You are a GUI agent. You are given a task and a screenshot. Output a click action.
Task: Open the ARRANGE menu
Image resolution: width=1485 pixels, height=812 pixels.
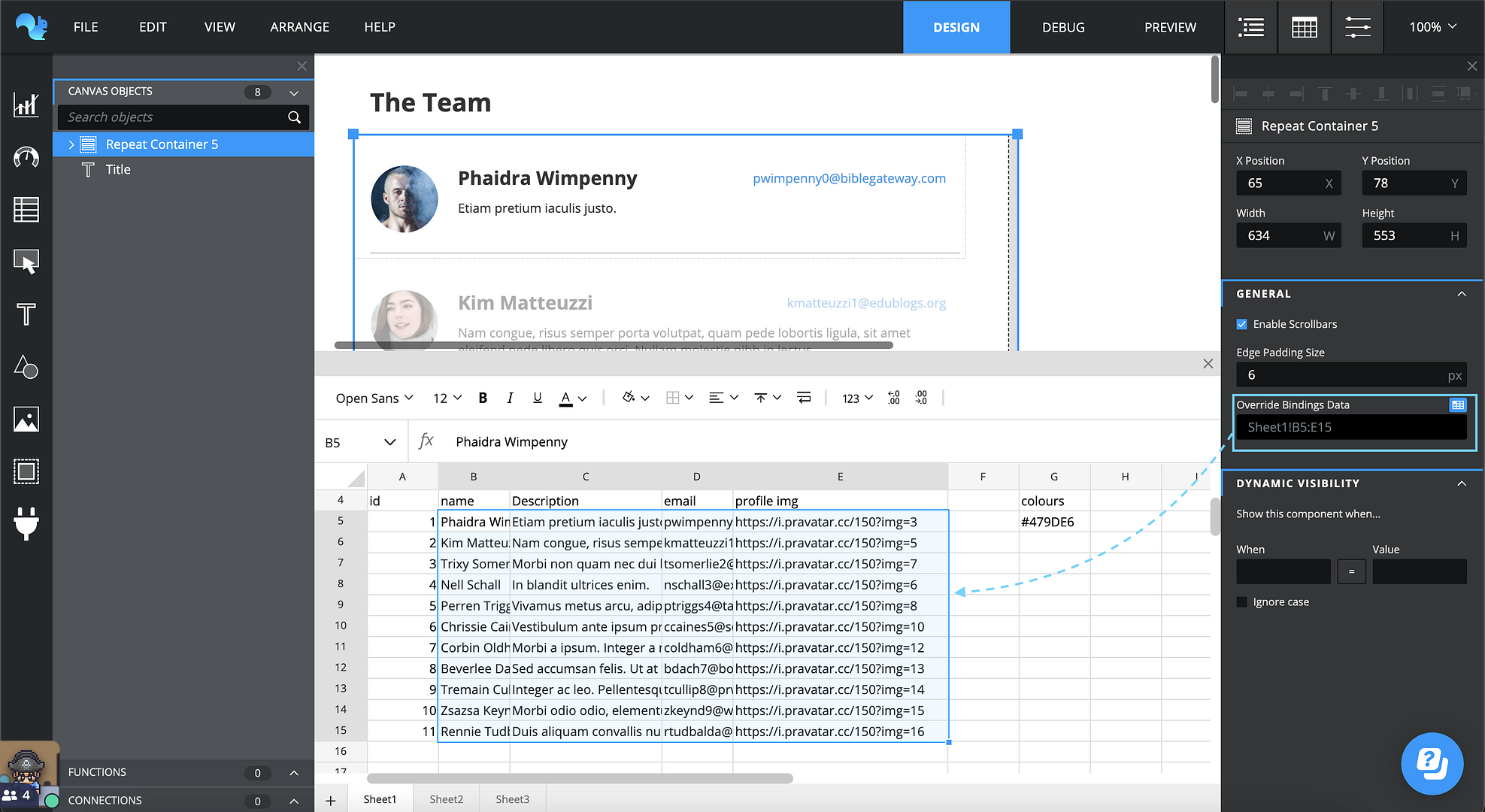point(299,27)
